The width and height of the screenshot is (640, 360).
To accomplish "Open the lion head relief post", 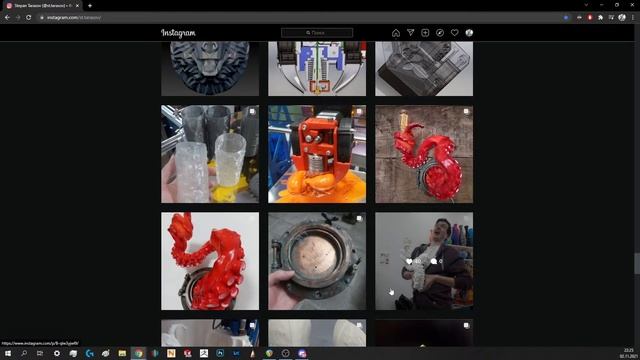I will (210, 69).
